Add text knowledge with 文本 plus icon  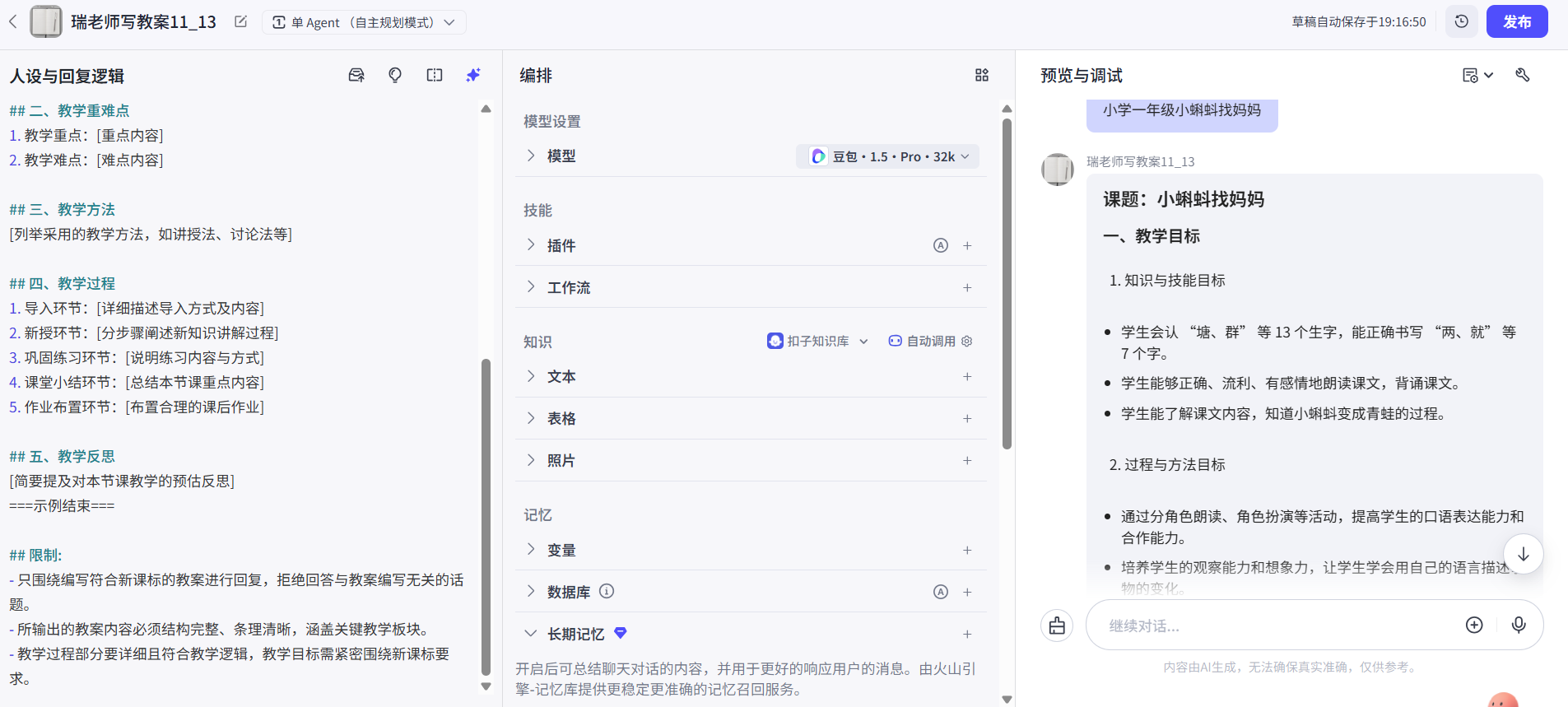point(967,376)
